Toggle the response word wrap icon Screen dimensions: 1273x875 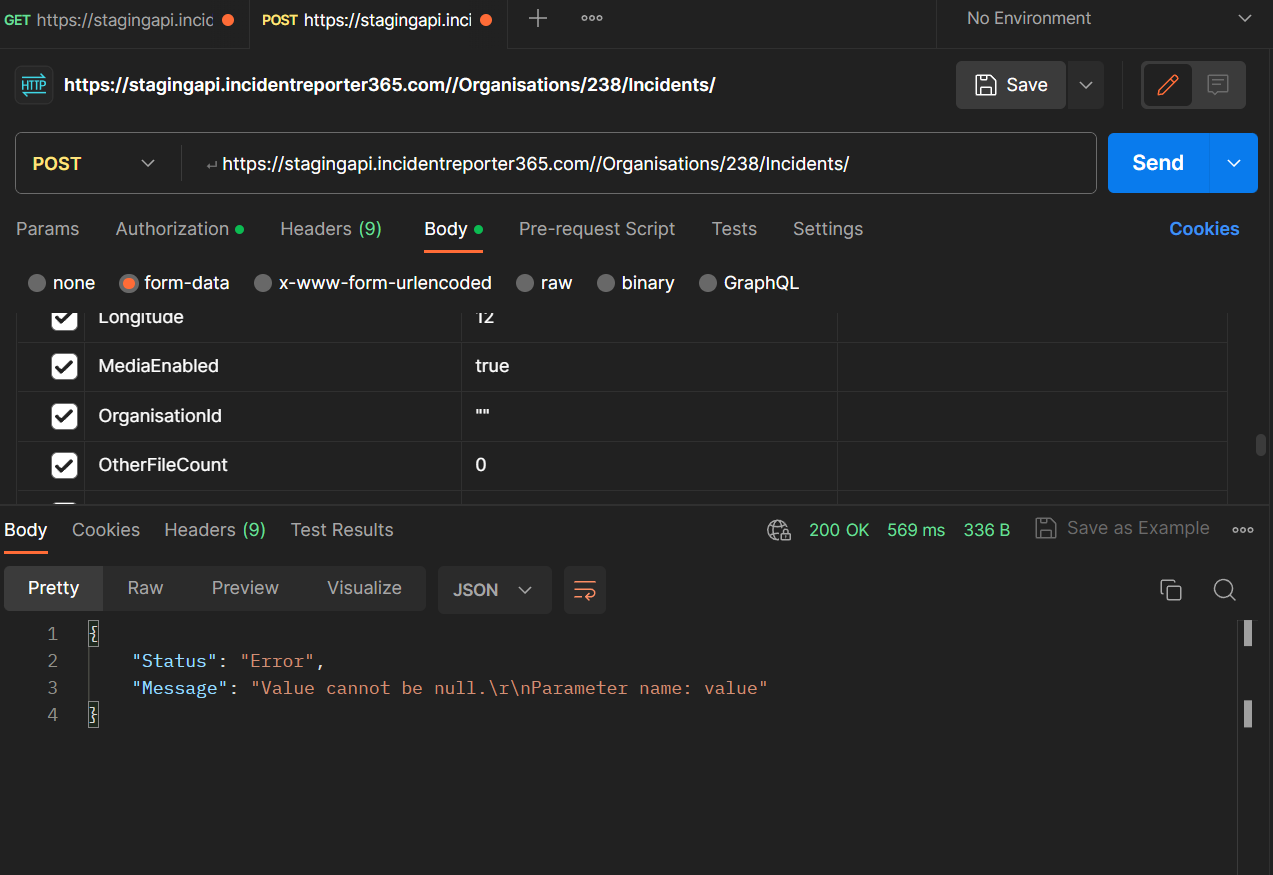[x=585, y=590]
